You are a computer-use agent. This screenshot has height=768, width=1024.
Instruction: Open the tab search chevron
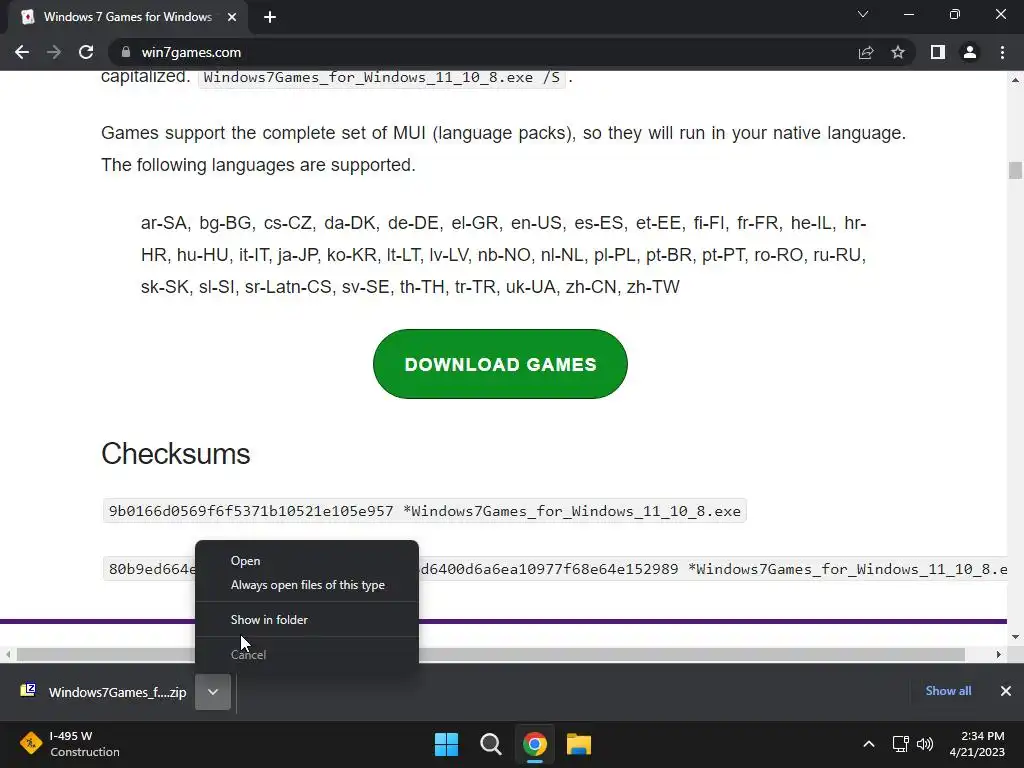coord(863,14)
